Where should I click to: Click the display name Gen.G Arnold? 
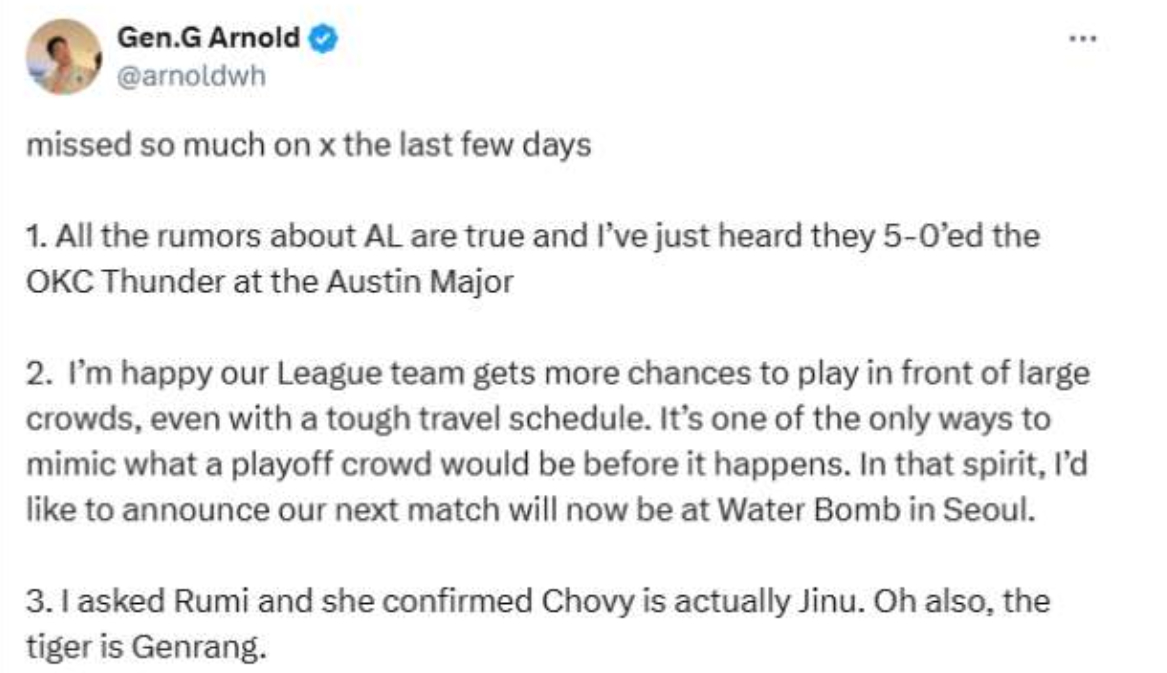tap(208, 37)
